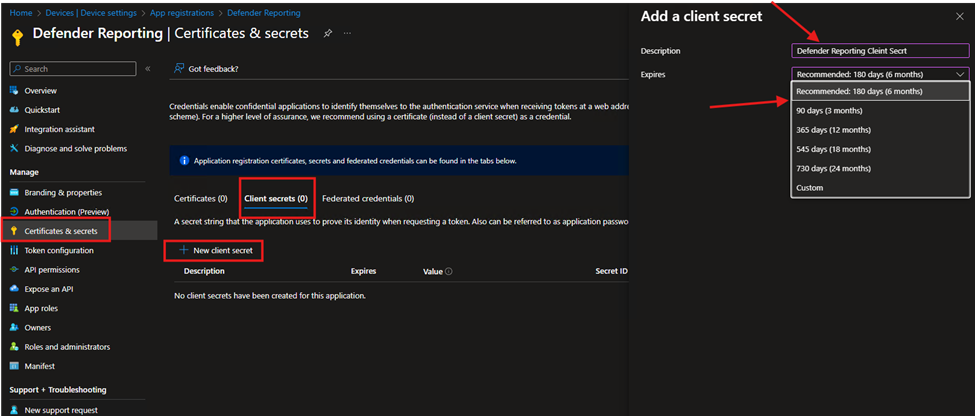The image size is (975, 416).
Task: Open Token configuration in the sidebar
Action: tap(59, 250)
